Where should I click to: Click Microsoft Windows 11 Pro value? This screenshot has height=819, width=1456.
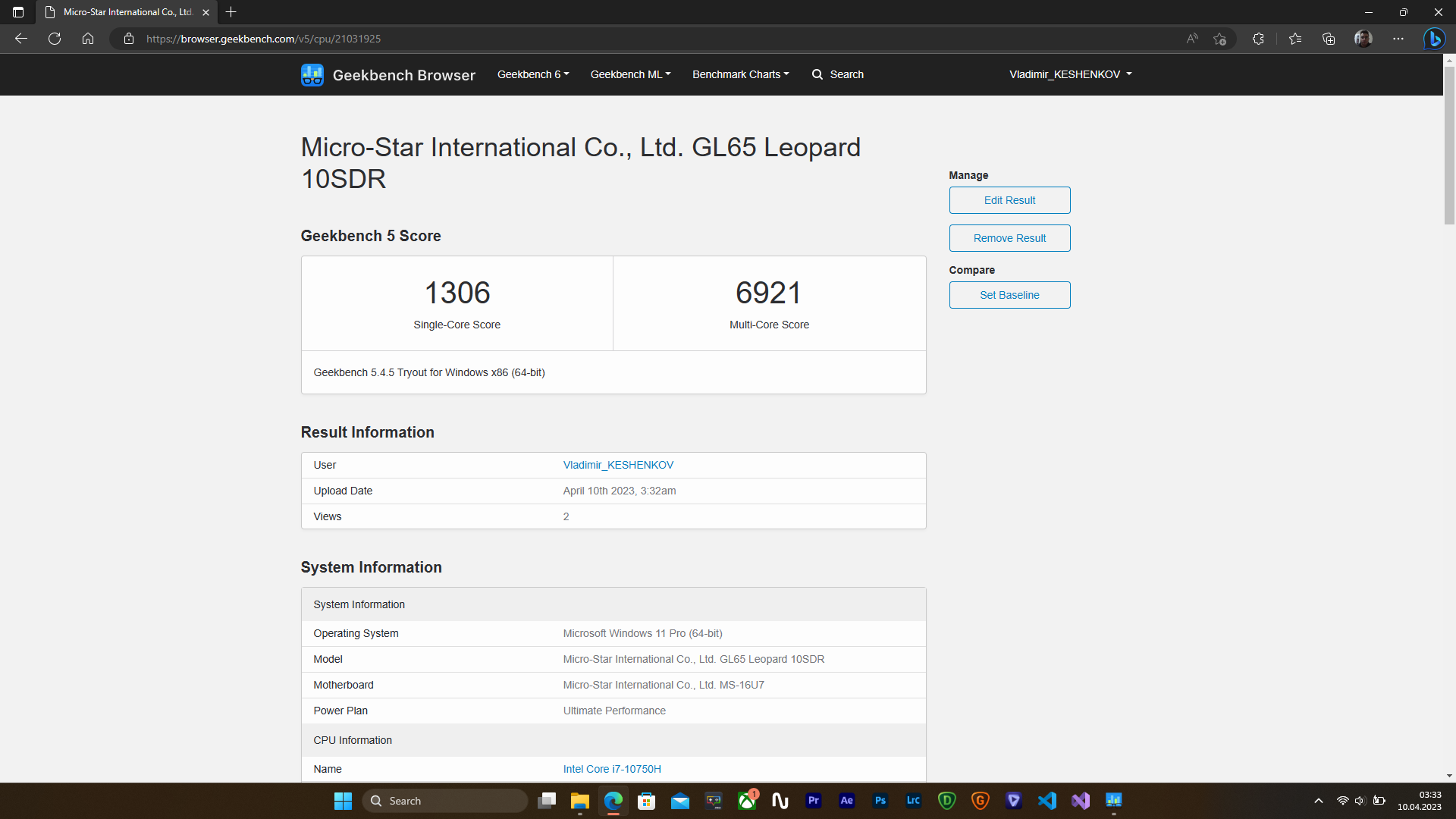(642, 633)
